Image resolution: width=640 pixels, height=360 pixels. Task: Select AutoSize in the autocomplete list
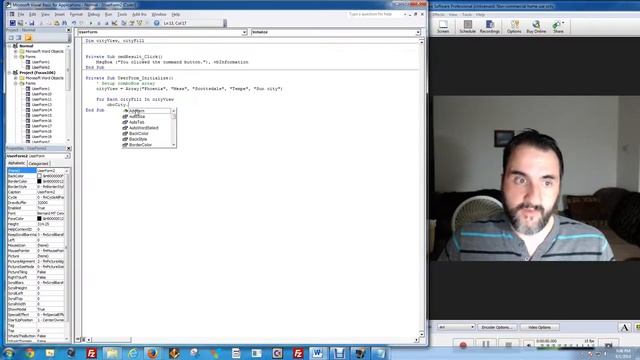[x=137, y=116]
